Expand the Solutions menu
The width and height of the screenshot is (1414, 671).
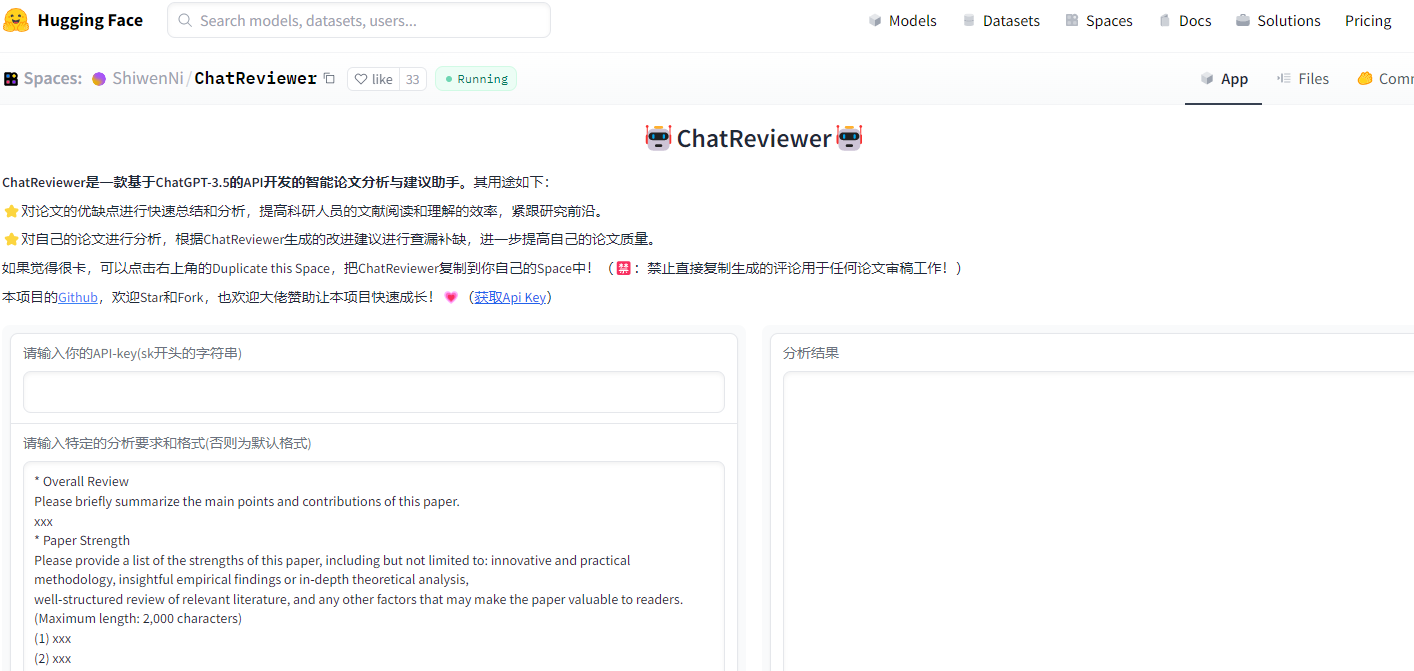pos(1278,21)
